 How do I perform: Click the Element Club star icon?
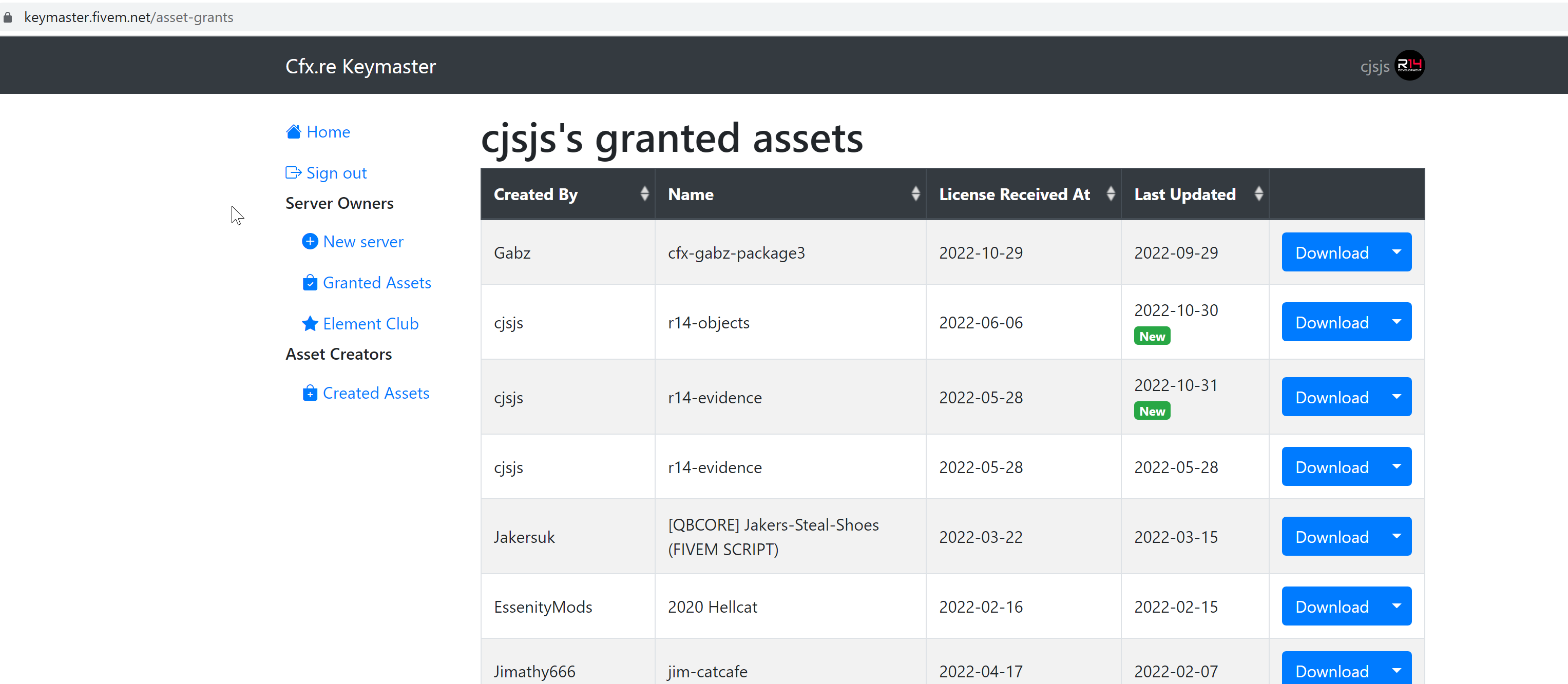(310, 323)
